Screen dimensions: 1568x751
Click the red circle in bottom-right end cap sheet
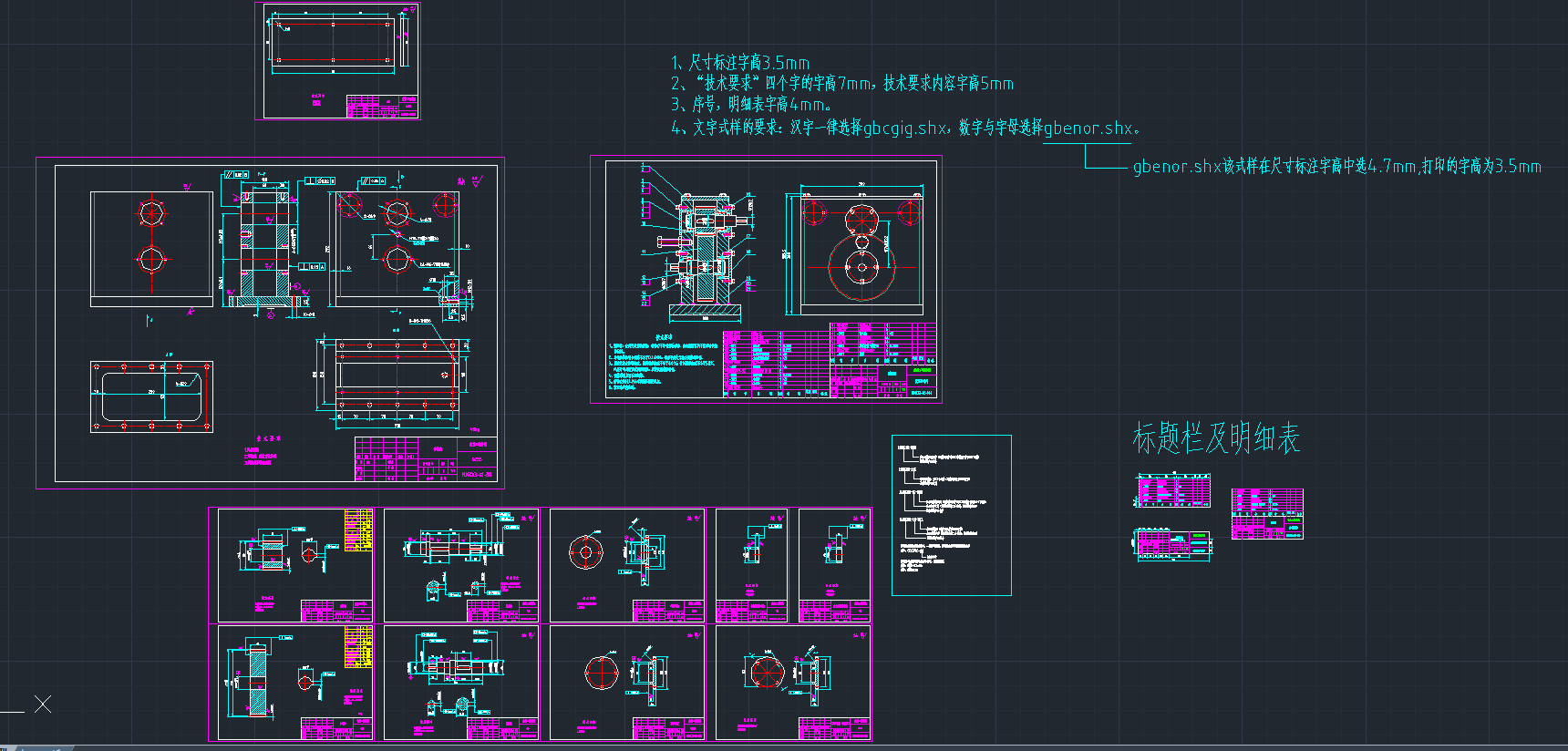click(x=767, y=673)
